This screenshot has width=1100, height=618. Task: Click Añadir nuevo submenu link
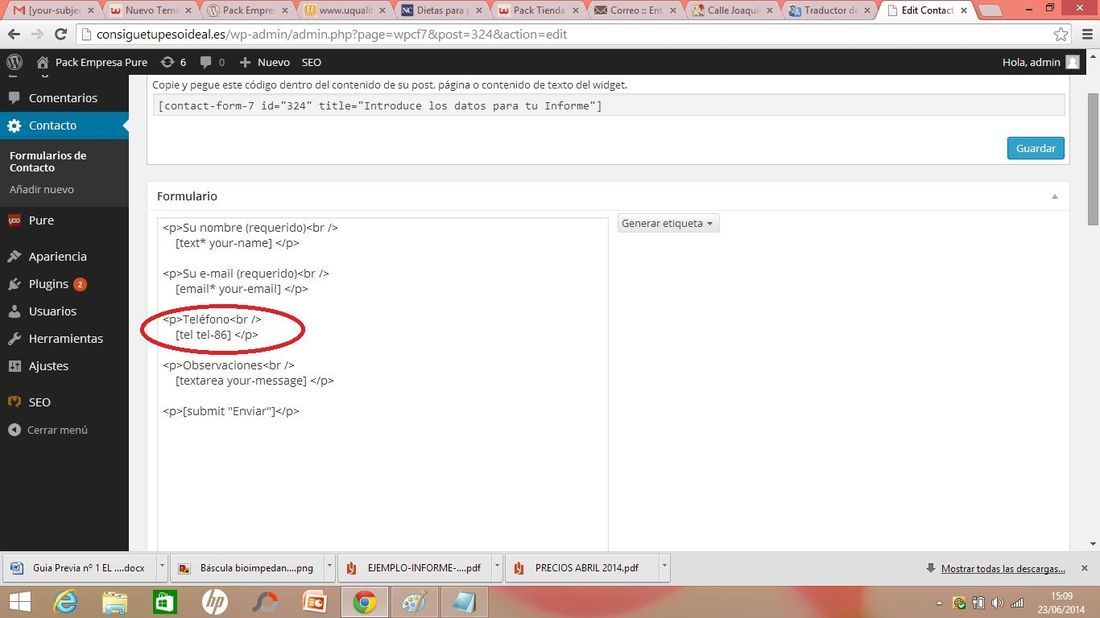(x=41, y=189)
